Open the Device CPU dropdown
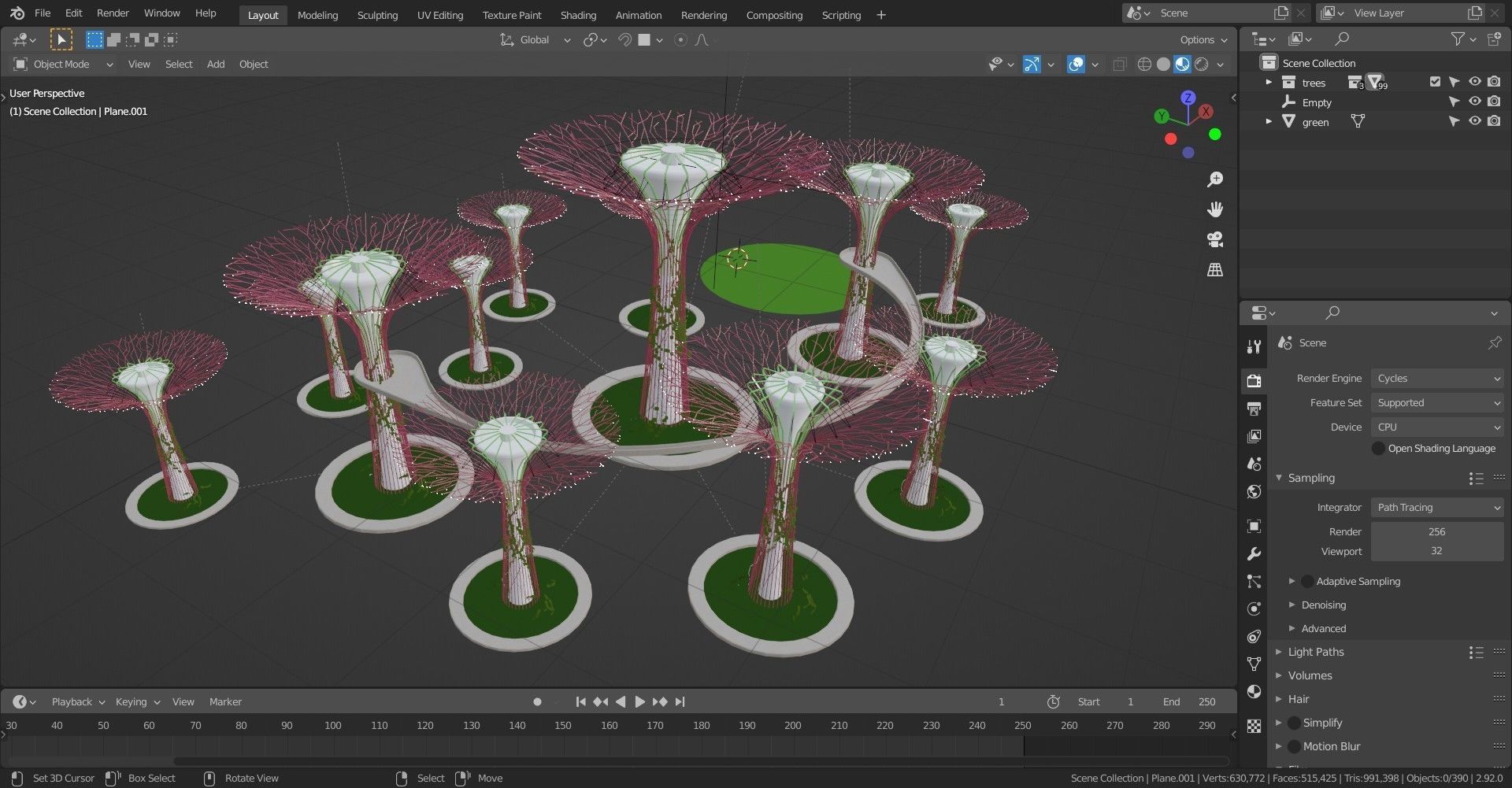Viewport: 1512px width, 788px height. (1437, 427)
